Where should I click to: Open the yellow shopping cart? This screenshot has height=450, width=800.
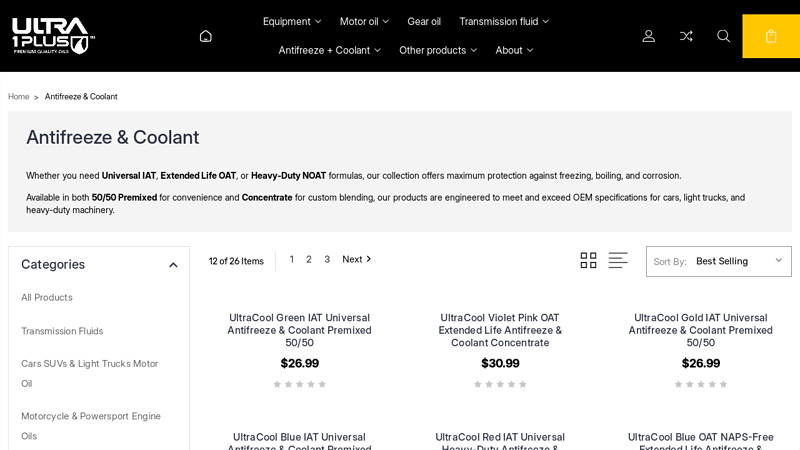tap(771, 36)
